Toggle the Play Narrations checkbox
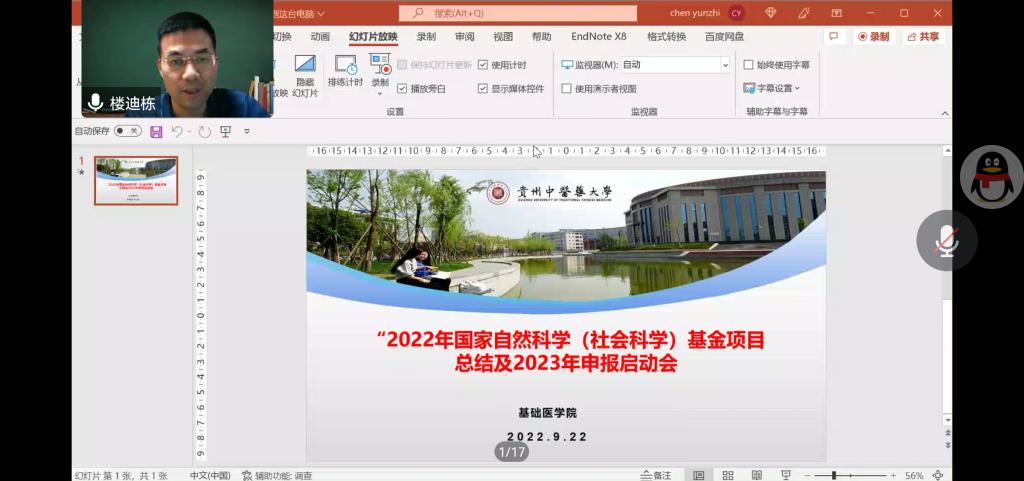The image size is (1024, 481). [402, 88]
